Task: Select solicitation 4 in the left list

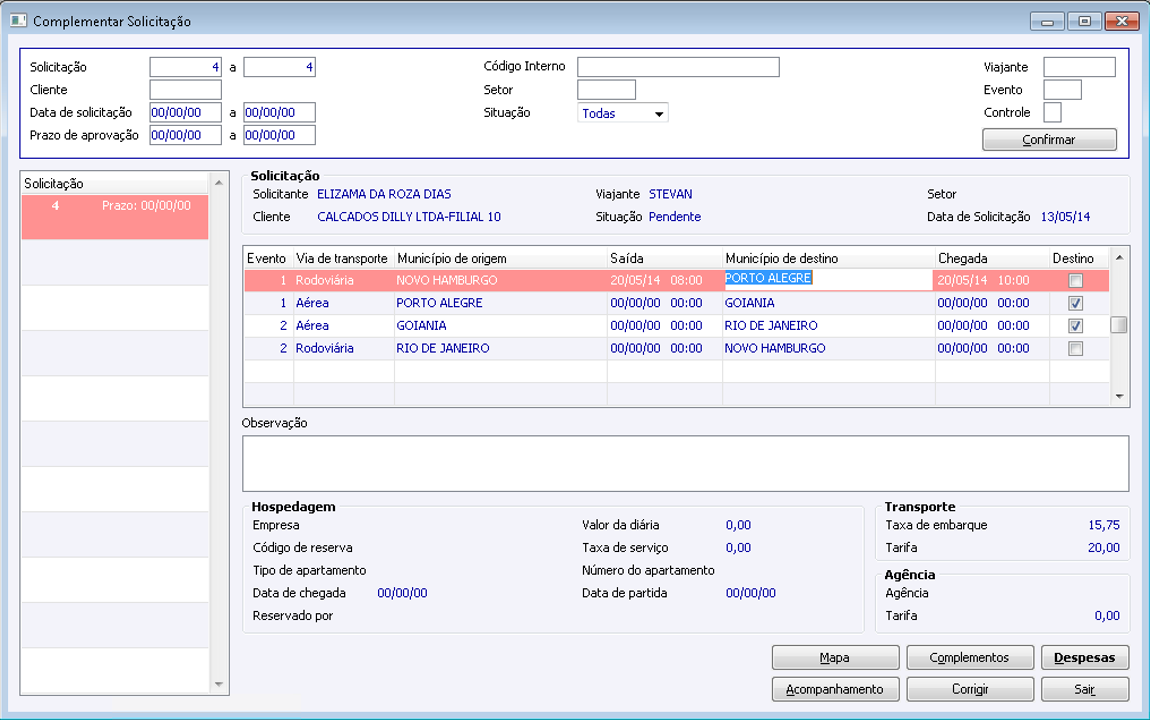Action: 114,216
